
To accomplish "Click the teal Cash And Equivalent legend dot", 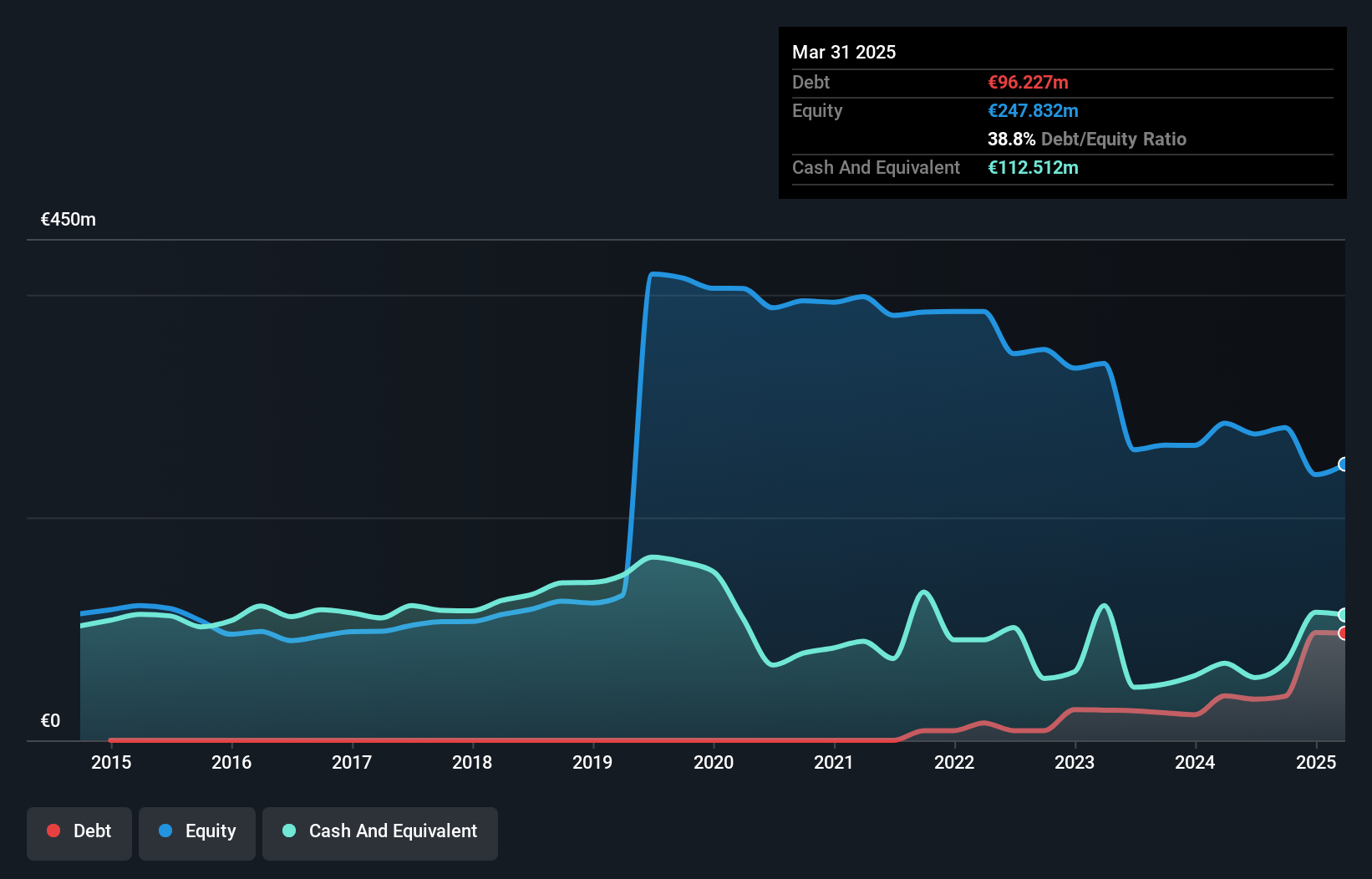I will point(289,831).
